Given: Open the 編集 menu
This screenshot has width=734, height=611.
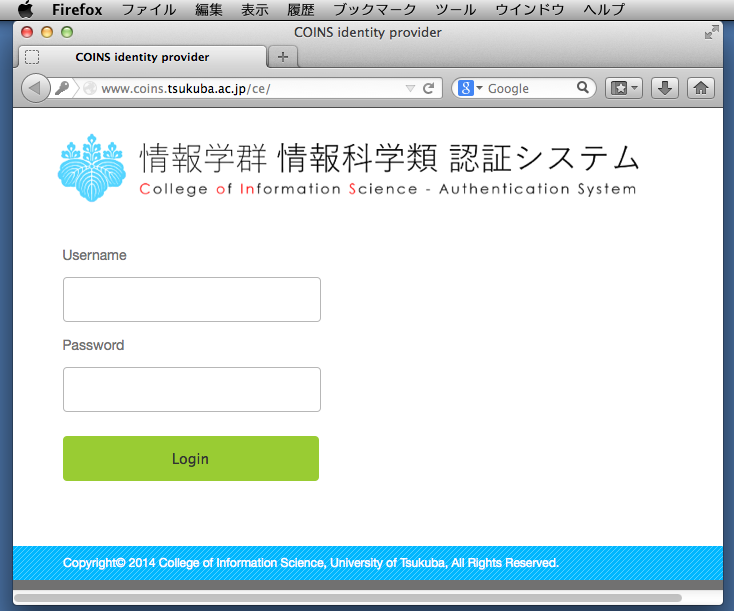Looking at the screenshot, I should click(x=209, y=9).
